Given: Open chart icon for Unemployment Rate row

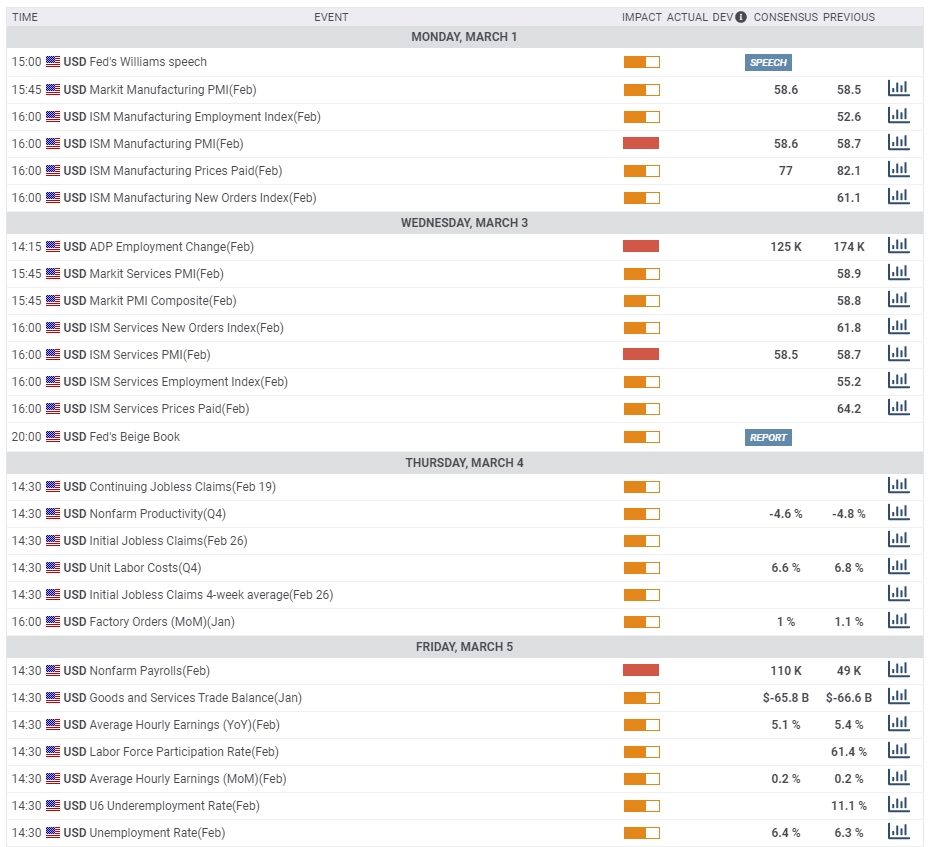Looking at the screenshot, I should coord(898,832).
